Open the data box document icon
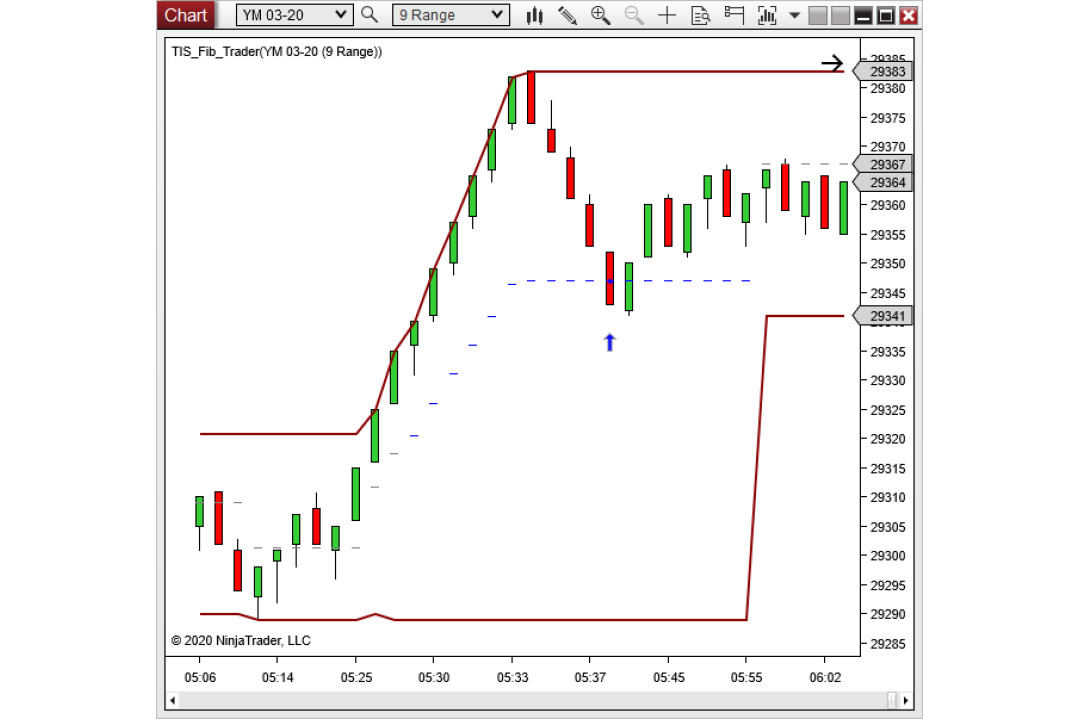The height and width of the screenshot is (720, 1080). point(700,15)
